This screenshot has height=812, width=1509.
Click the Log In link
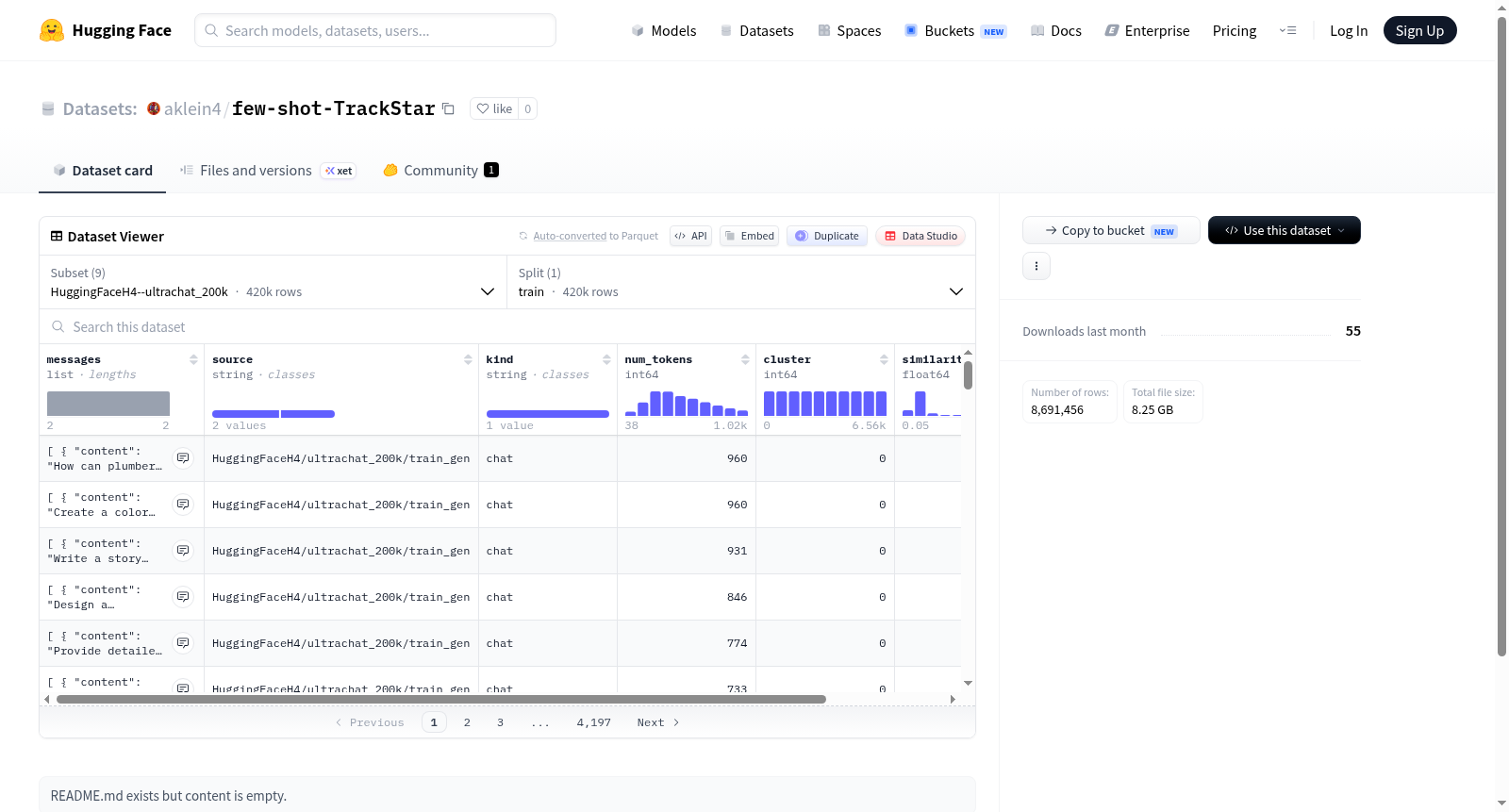(x=1349, y=31)
